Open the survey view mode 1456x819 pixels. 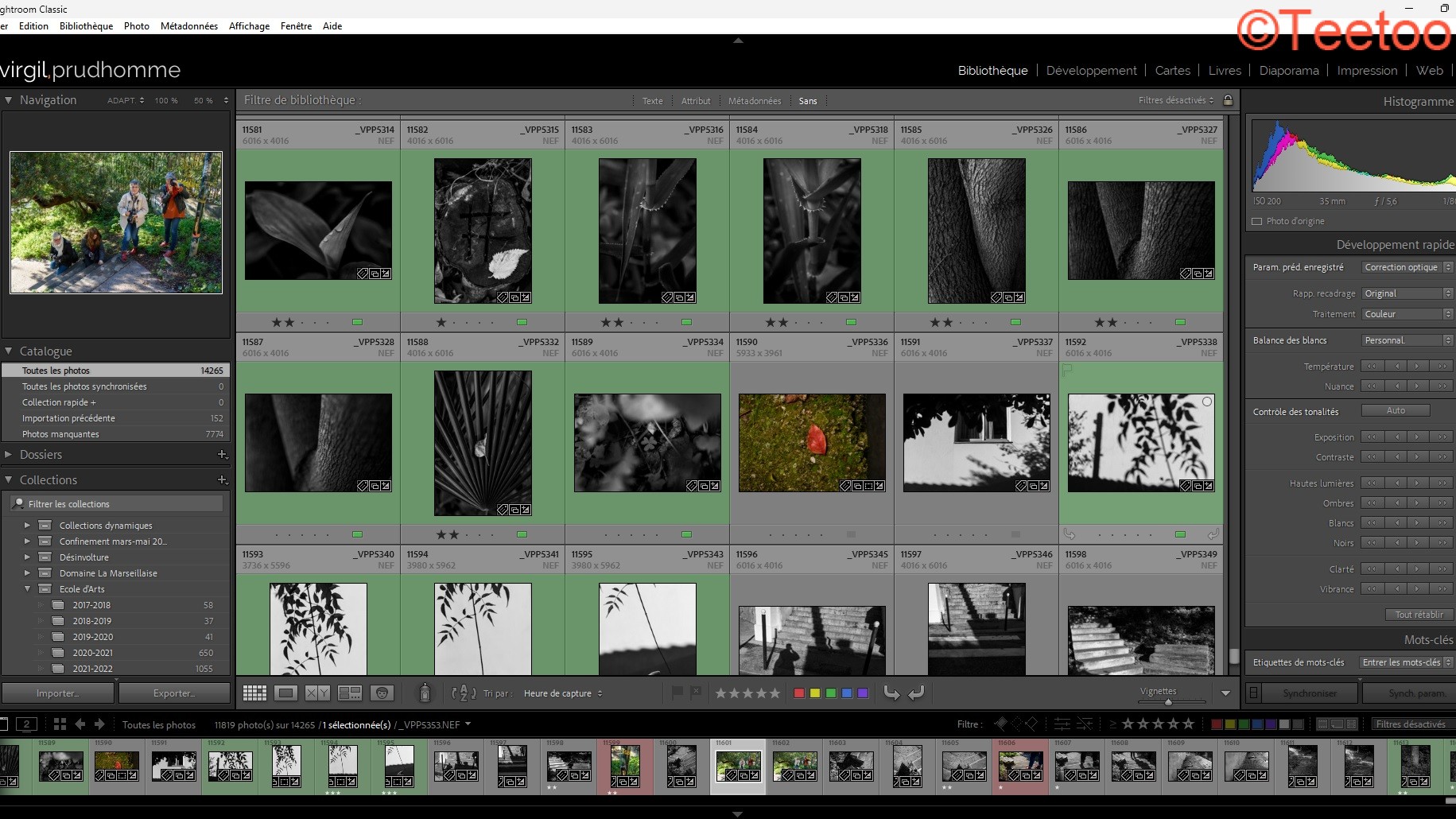coord(350,693)
